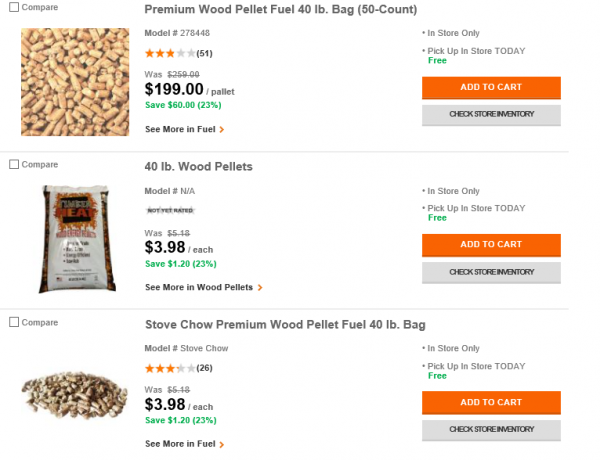The width and height of the screenshot is (600, 460).
Task: Add 40 lb. Wood Pellets to cart
Action: [x=491, y=244]
